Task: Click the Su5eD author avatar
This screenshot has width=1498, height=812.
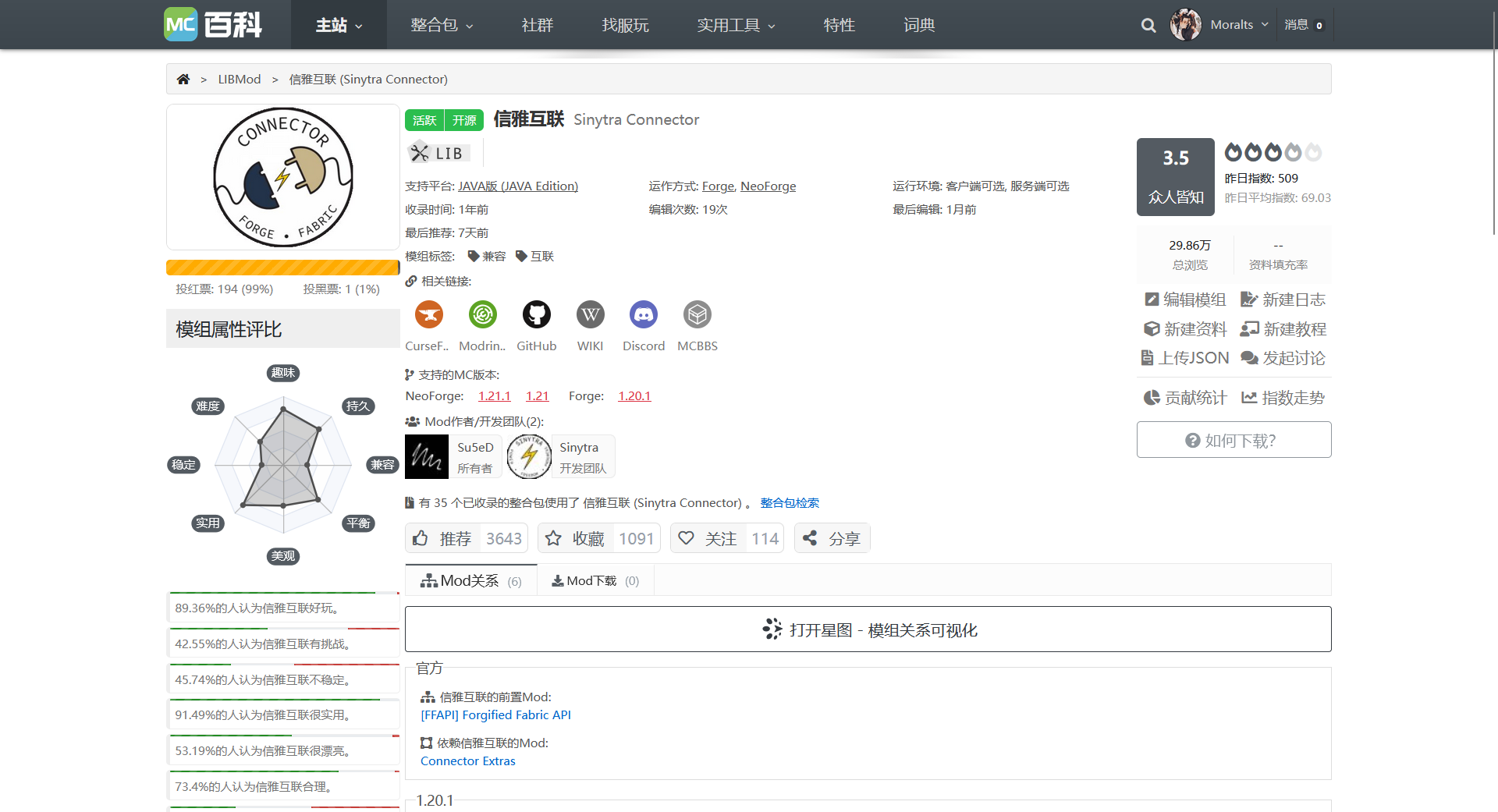Action: click(427, 456)
